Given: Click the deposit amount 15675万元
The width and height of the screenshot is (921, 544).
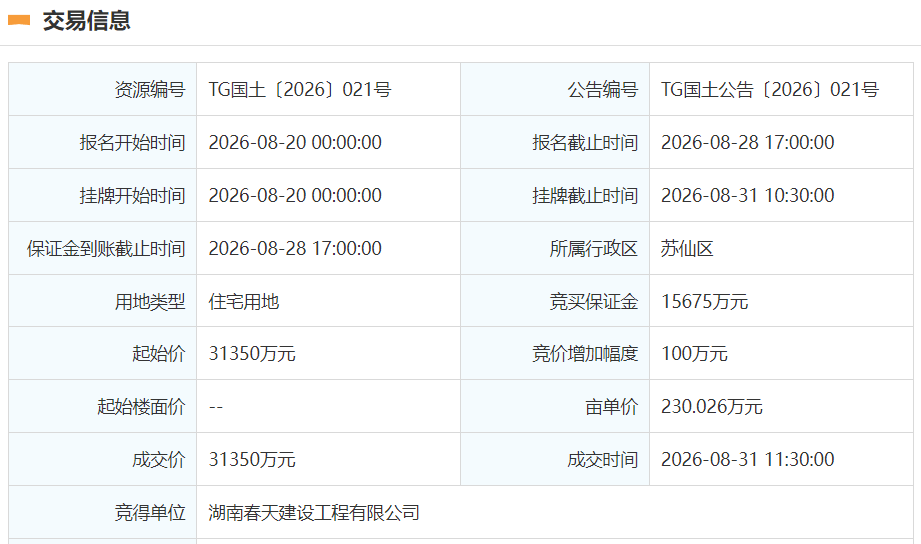Looking at the screenshot, I should pyautogui.click(x=704, y=301).
